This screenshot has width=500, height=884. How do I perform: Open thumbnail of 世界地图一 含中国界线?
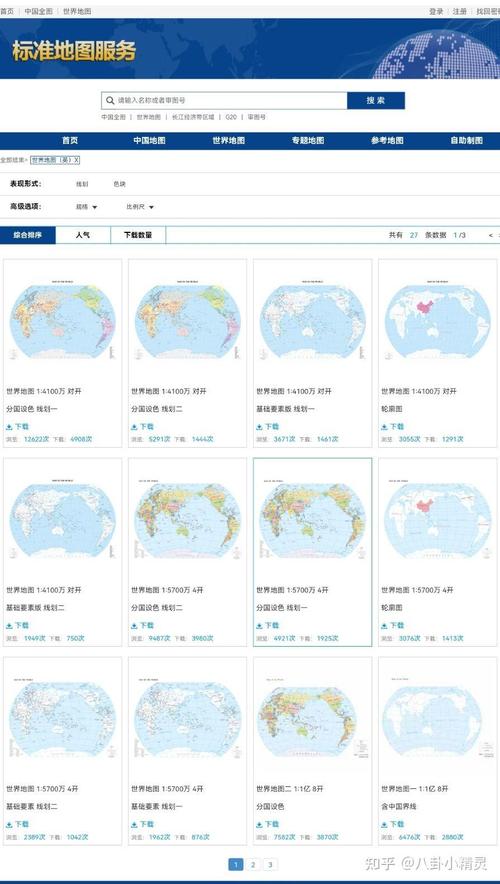click(x=437, y=717)
